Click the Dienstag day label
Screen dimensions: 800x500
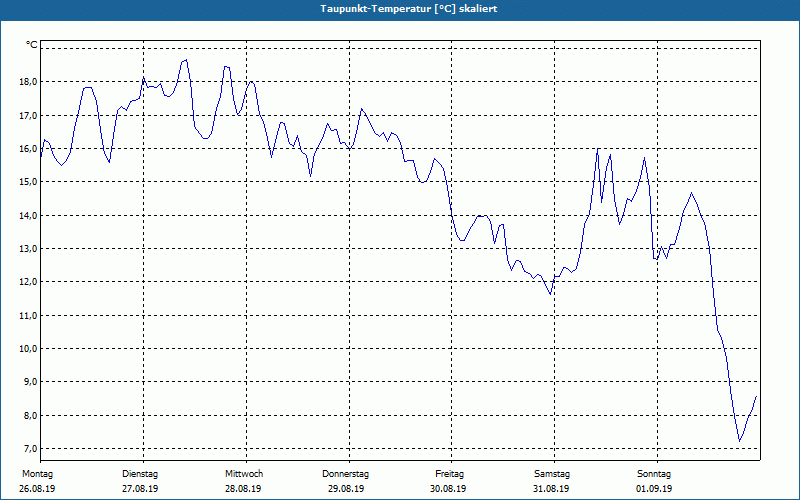140,474
